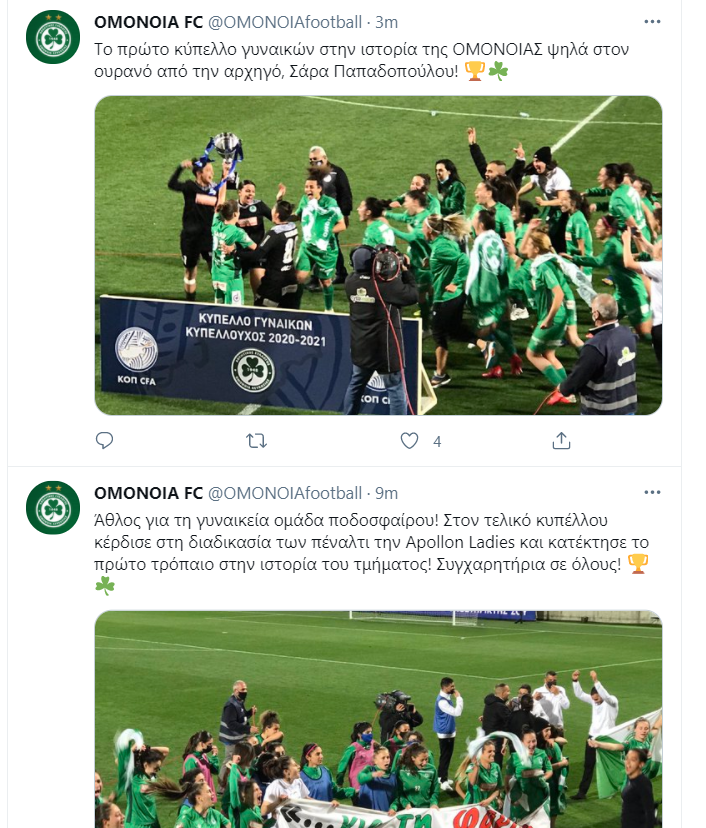View the like count number 4

437,441
